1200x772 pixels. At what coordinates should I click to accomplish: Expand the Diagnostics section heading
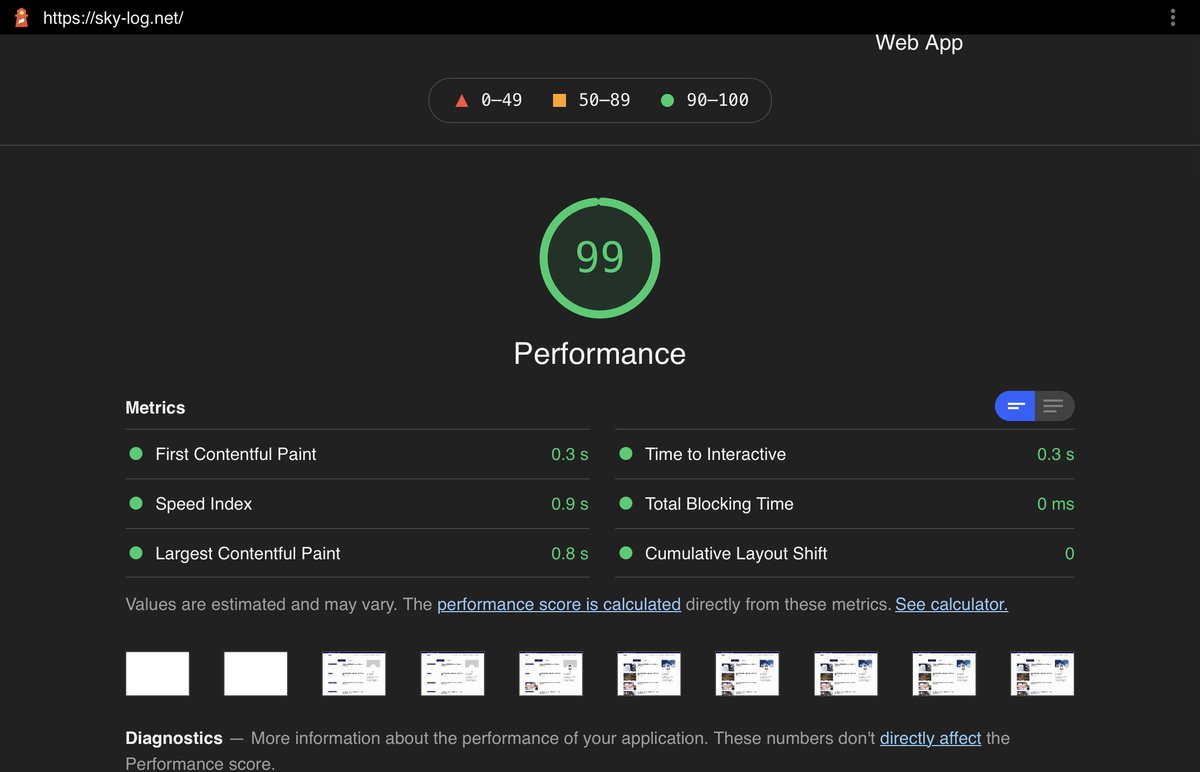(174, 738)
